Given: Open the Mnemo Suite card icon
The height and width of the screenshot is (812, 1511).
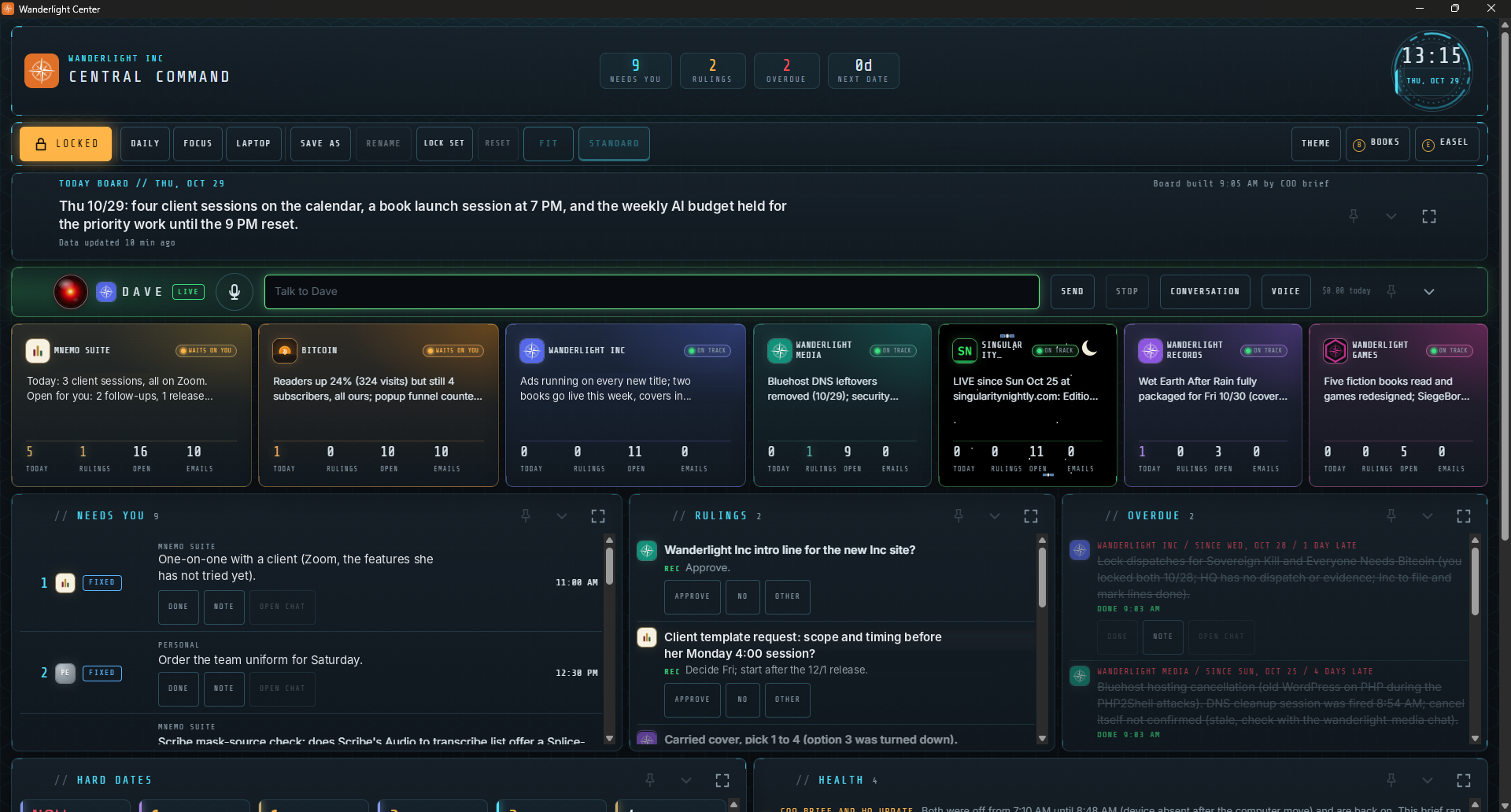Looking at the screenshot, I should (38, 350).
